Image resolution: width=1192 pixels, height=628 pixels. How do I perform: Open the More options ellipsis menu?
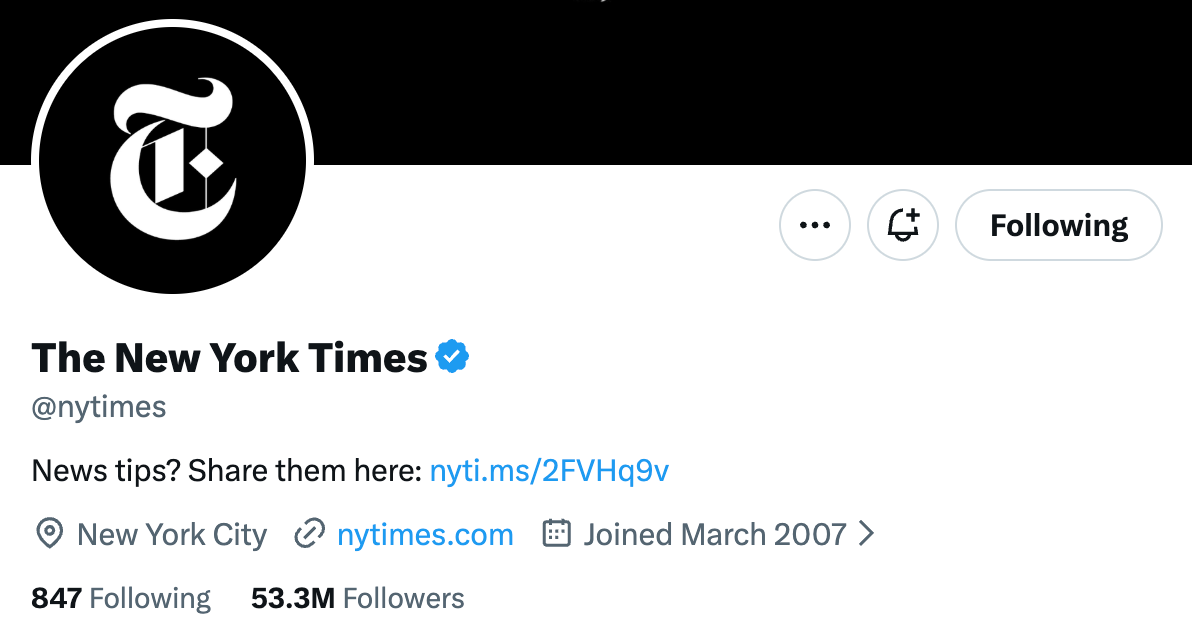pyautogui.click(x=814, y=225)
